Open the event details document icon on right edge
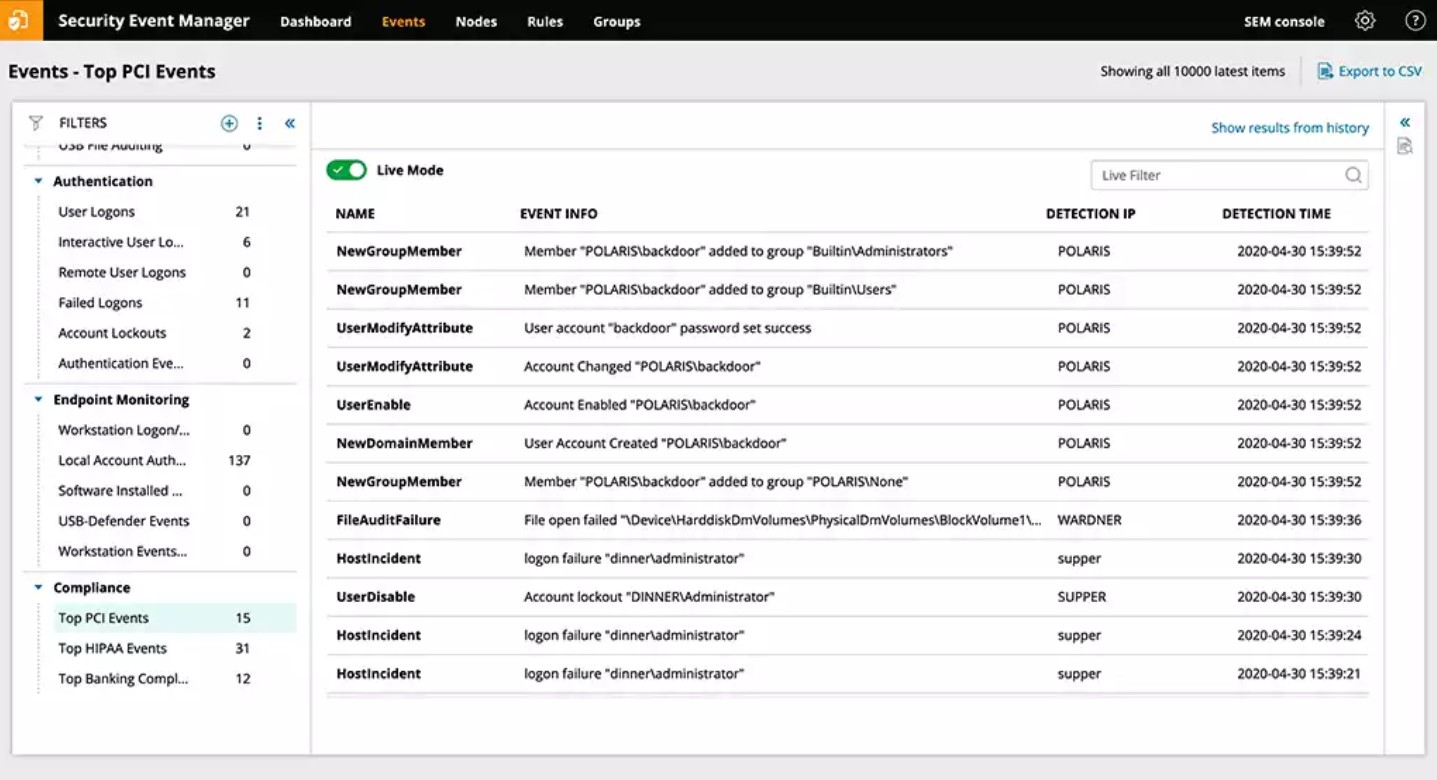The width and height of the screenshot is (1437, 780). [1404, 144]
